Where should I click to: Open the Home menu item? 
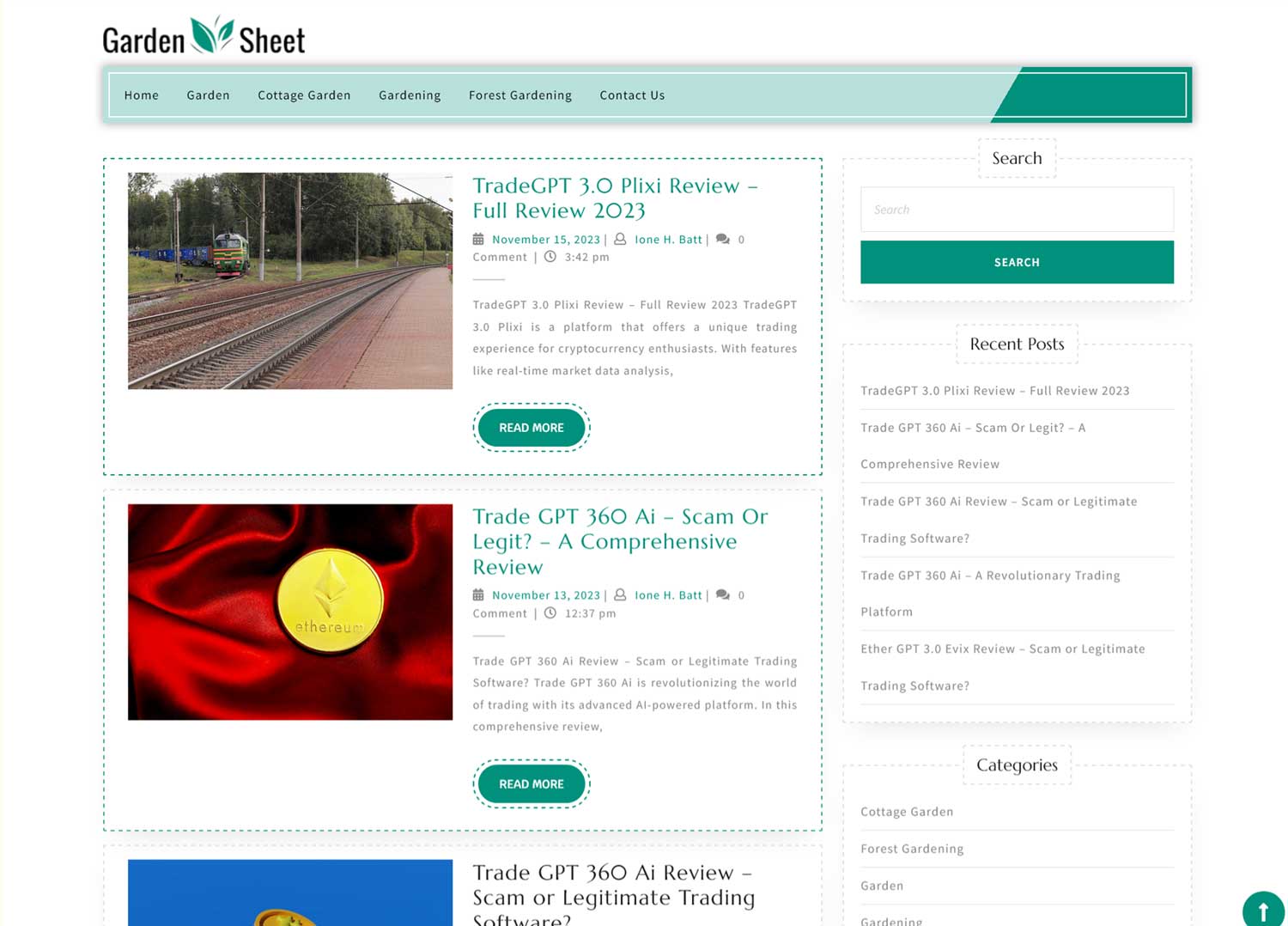point(142,95)
